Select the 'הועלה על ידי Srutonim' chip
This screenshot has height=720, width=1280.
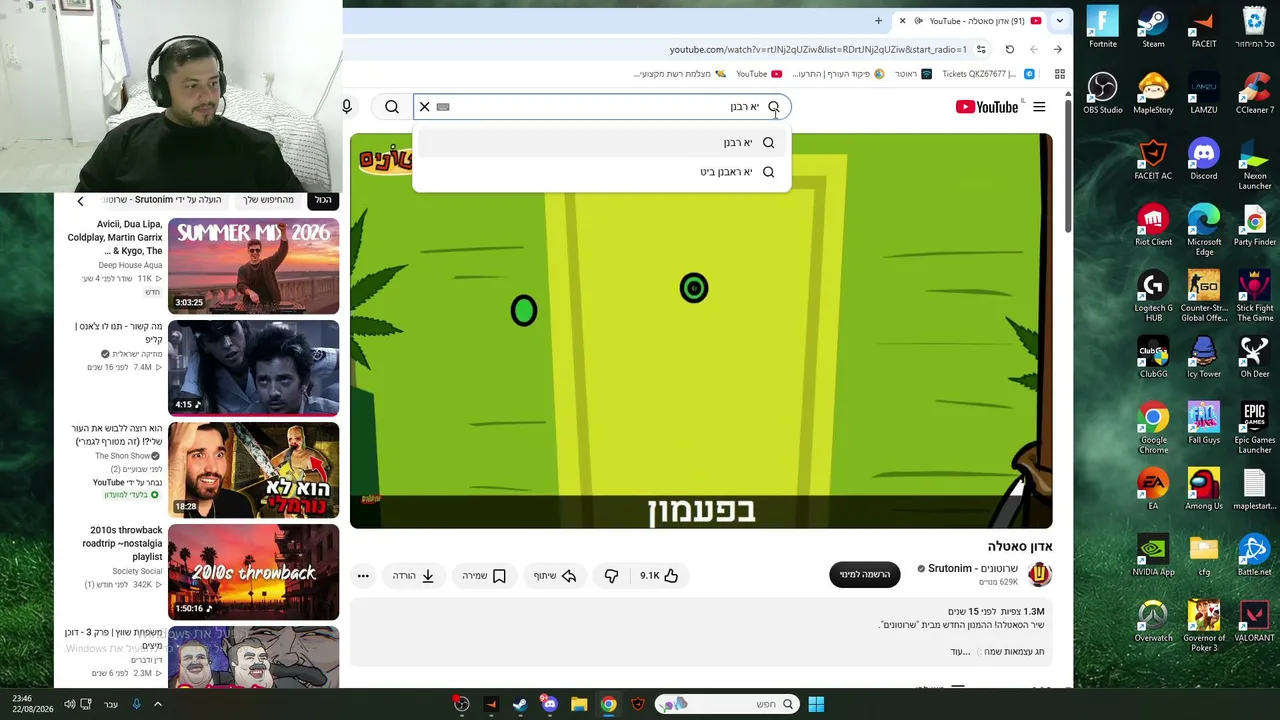pyautogui.click(x=166, y=200)
